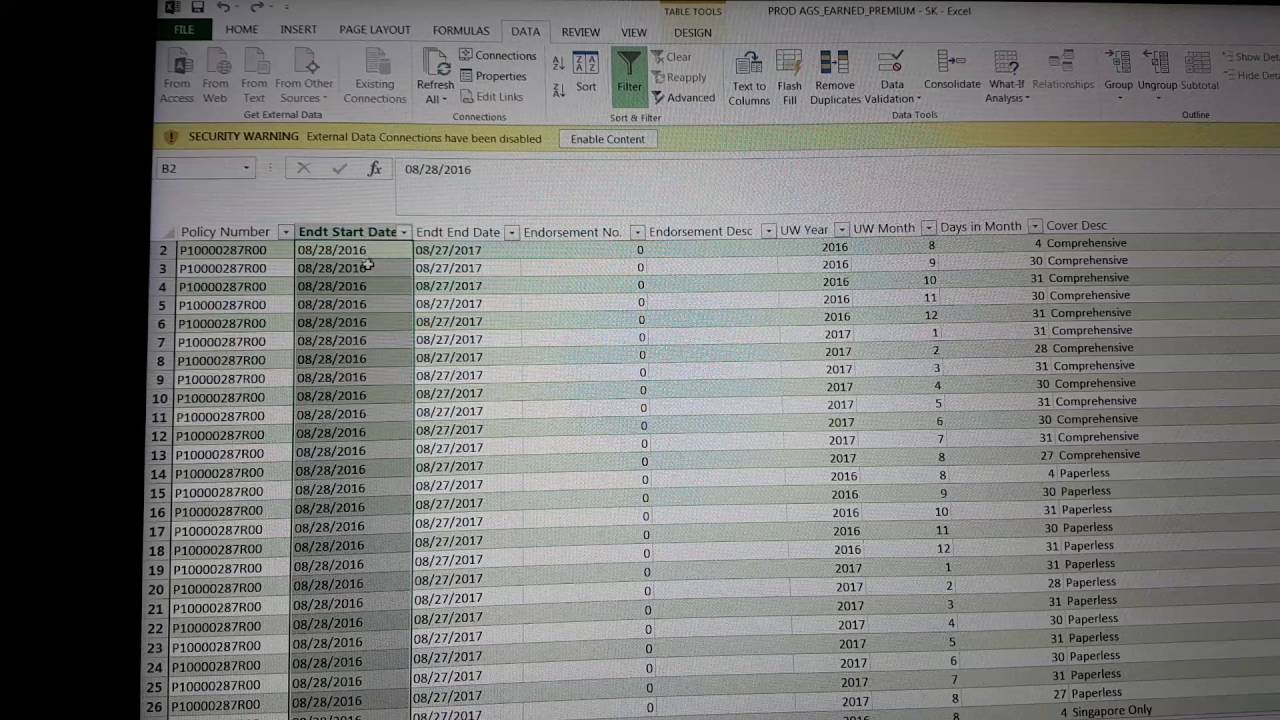
Task: Sort ascending A to Z
Action: pyautogui.click(x=558, y=64)
